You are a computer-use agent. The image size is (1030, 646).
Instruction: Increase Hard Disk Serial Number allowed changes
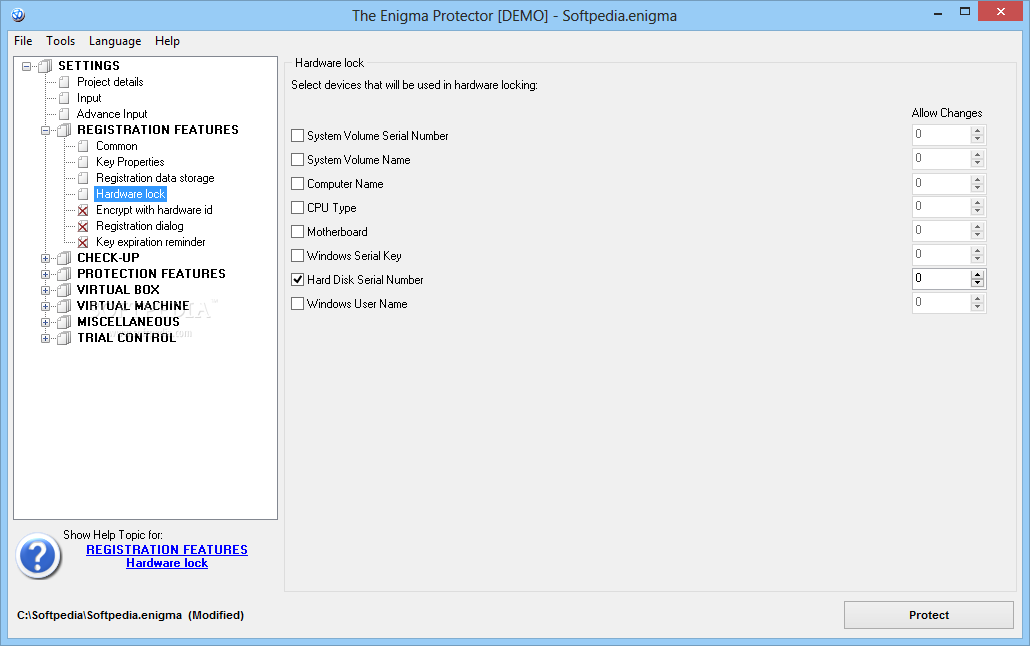click(977, 275)
